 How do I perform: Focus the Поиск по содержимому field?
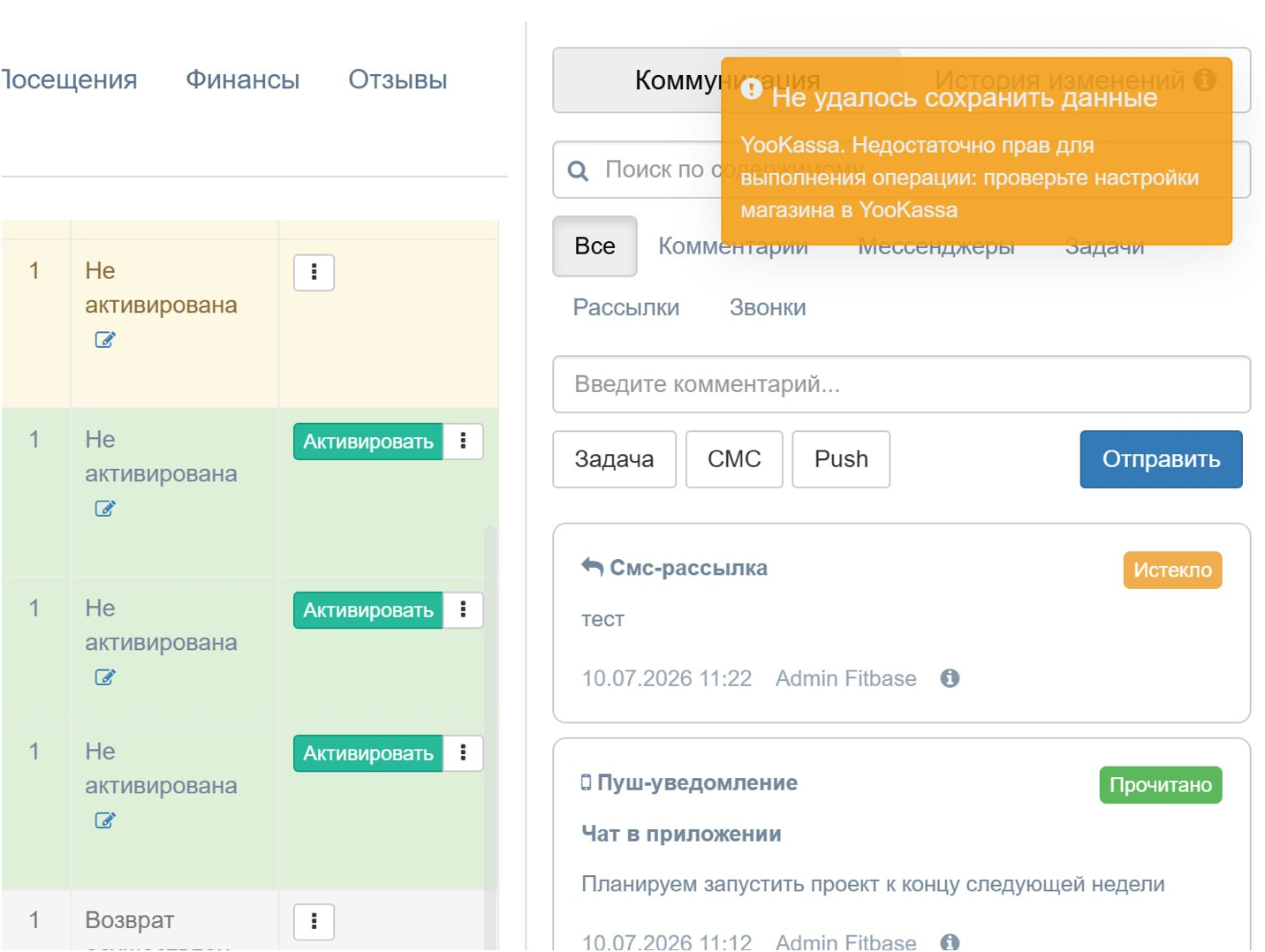click(x=901, y=170)
